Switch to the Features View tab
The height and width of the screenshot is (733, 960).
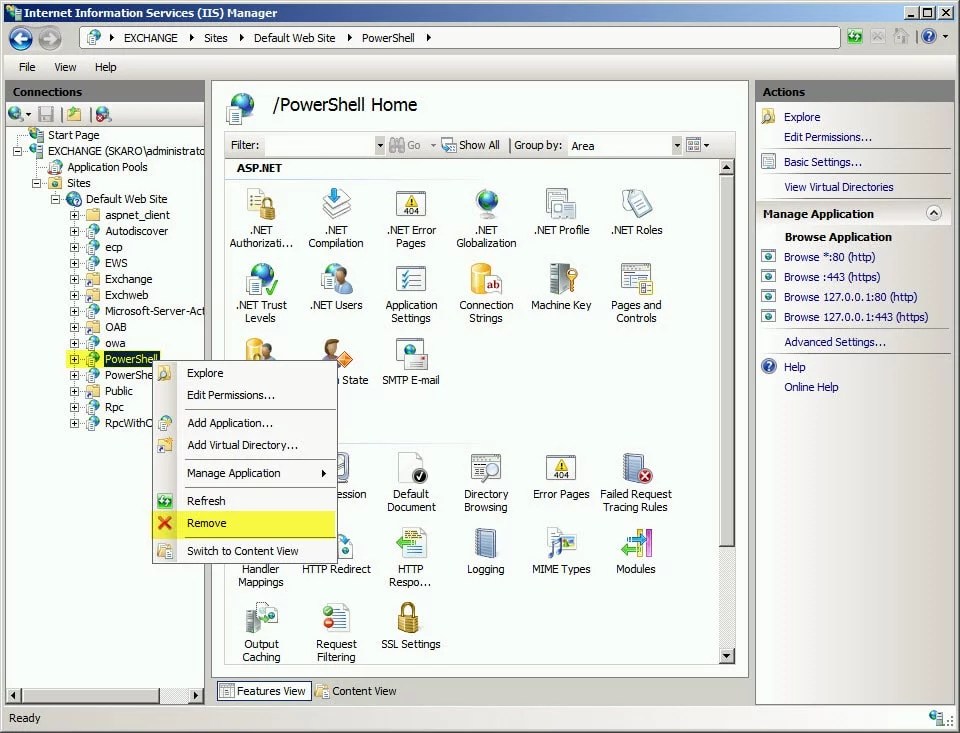[x=264, y=691]
